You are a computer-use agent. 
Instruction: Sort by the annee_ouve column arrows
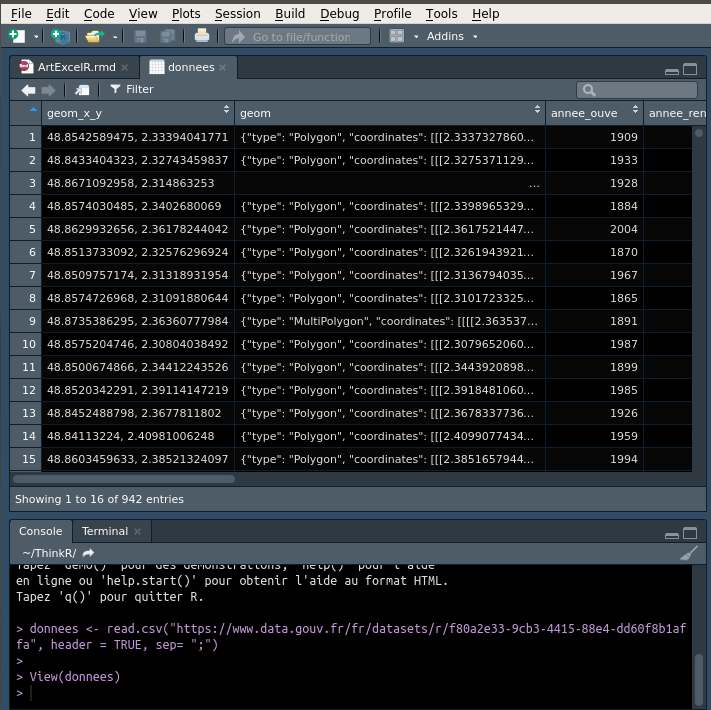tap(635, 109)
